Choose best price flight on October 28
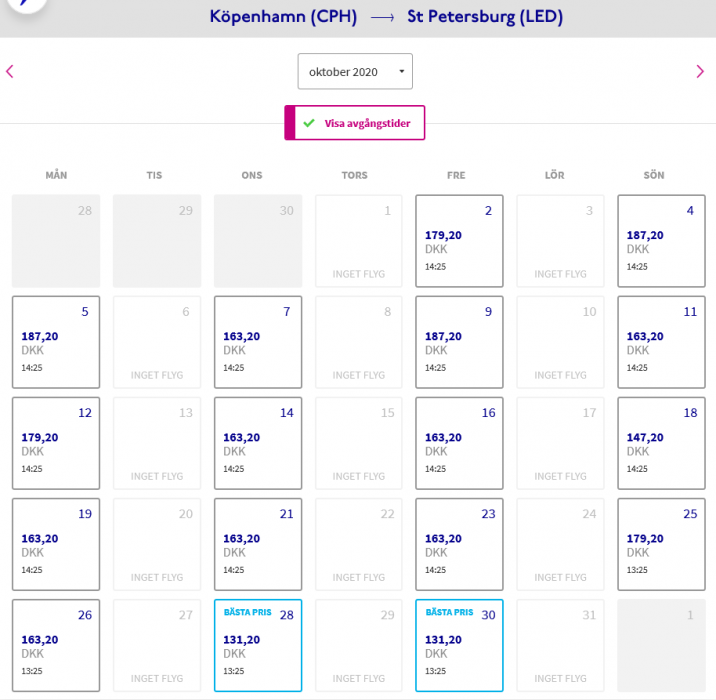The height and width of the screenshot is (700, 716). pyautogui.click(x=257, y=645)
